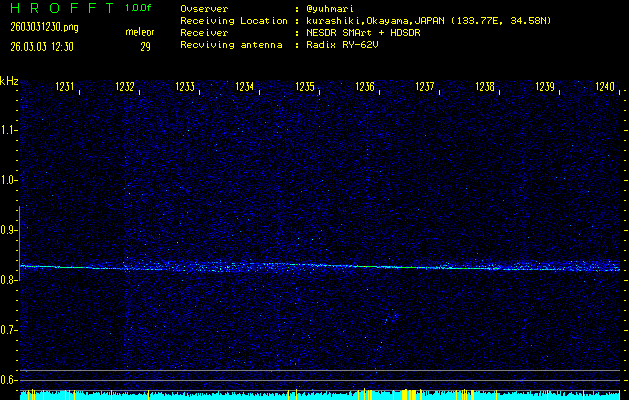This screenshot has width=629, height=400.
Task: Click the 0.6 kHz axis label
Action: (x=7, y=380)
